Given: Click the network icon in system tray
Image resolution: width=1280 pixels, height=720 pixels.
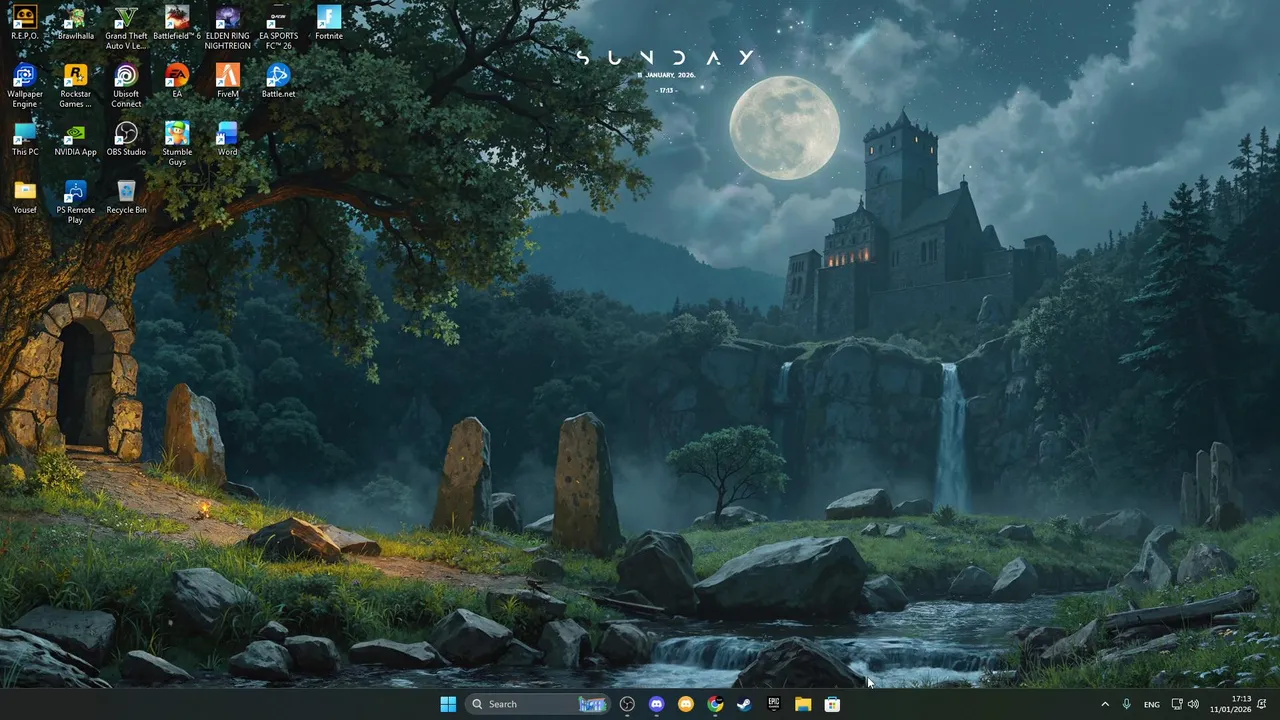Looking at the screenshot, I should [1177, 704].
